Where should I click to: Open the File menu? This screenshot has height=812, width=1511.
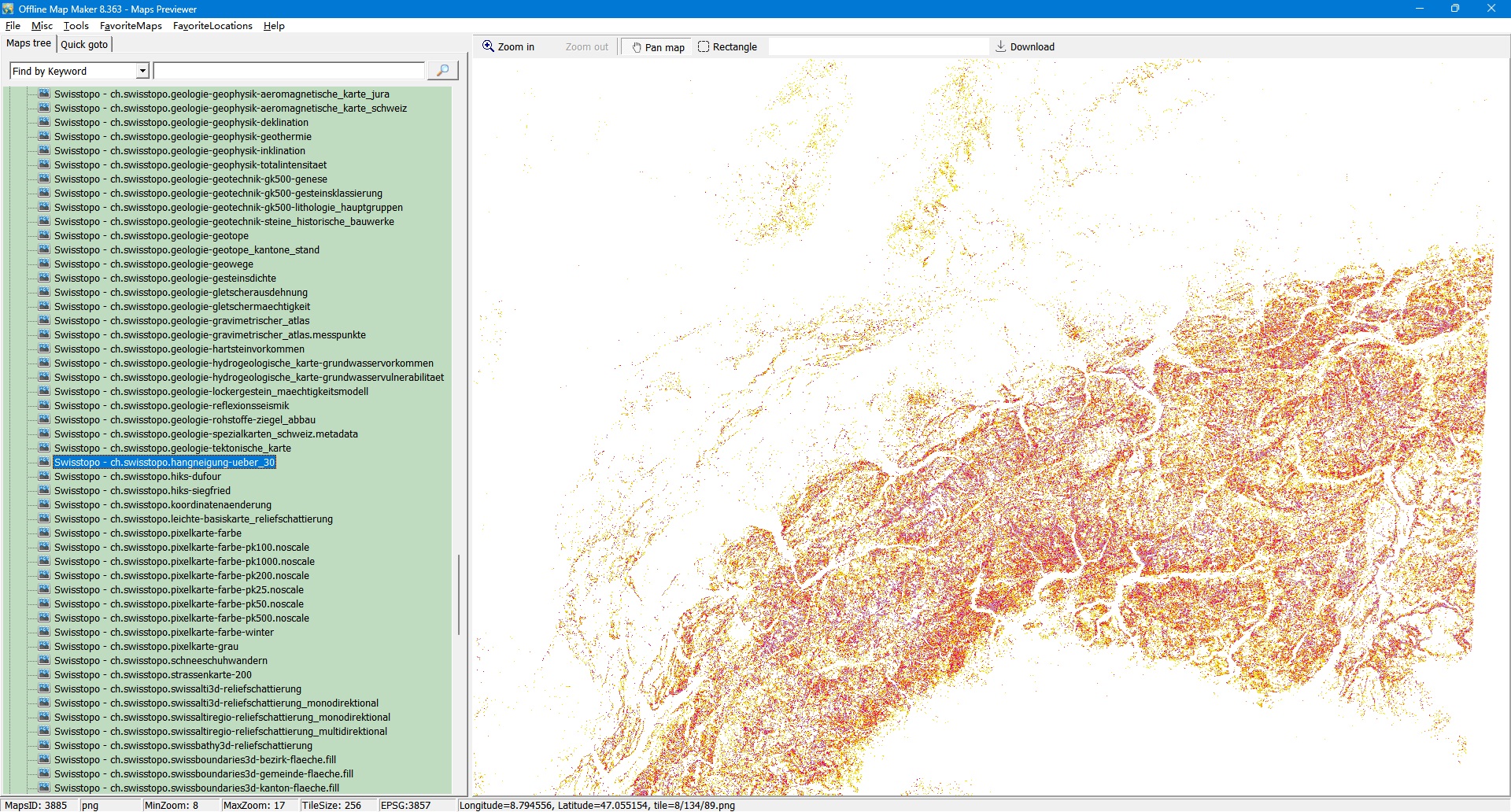13,26
